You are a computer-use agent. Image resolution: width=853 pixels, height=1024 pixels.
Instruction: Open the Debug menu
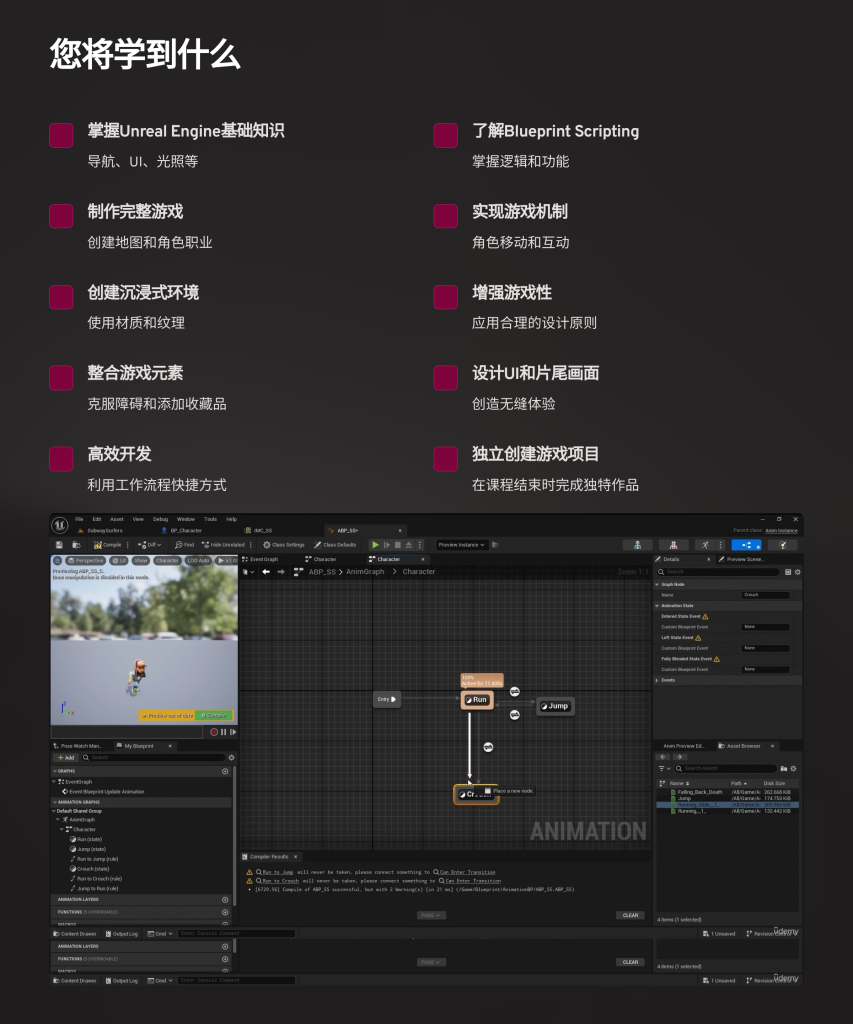point(161,519)
